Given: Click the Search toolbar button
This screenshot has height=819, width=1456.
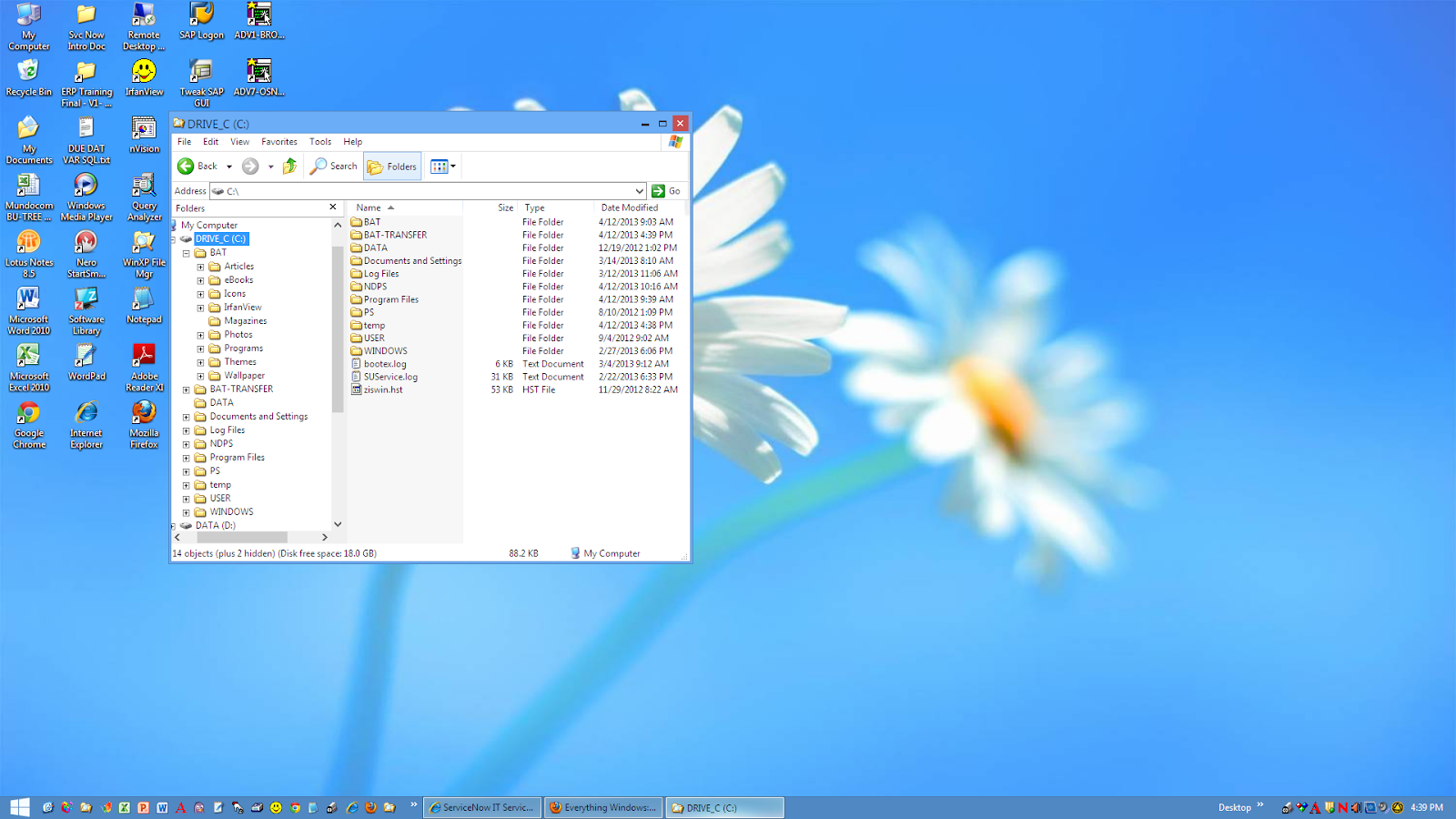Looking at the screenshot, I should coord(334,166).
